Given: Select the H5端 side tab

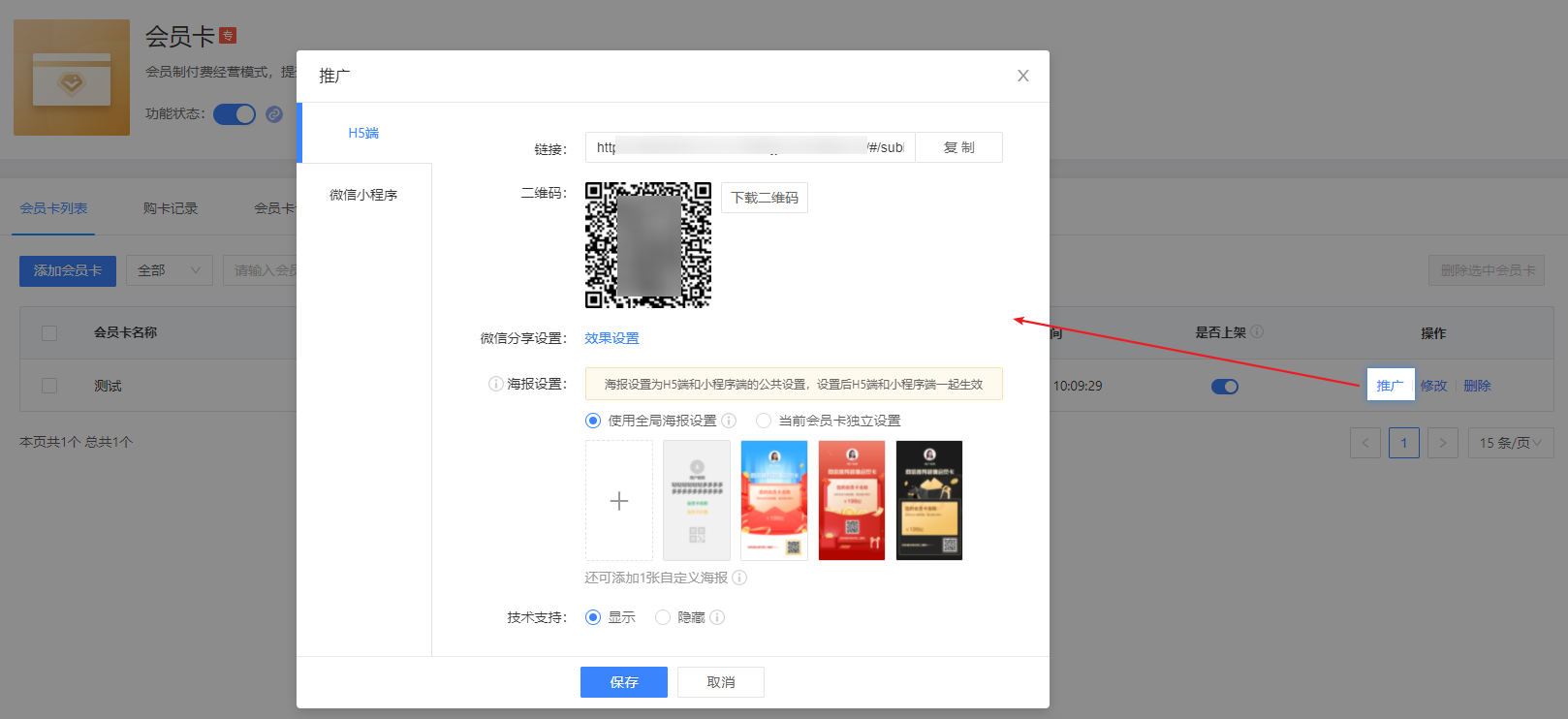Looking at the screenshot, I should (364, 133).
